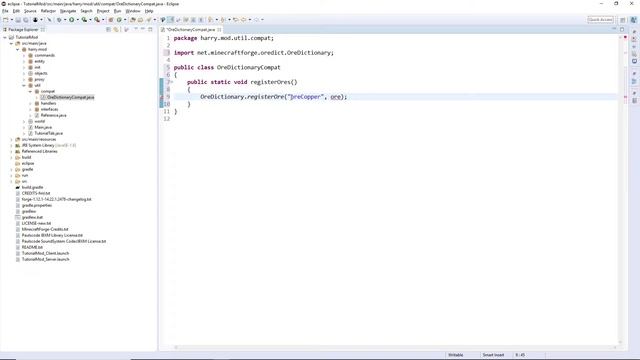Click the Search flashlight toolbar icon
Screen dimensions: 640x360
pyautogui.click(x=148, y=20)
